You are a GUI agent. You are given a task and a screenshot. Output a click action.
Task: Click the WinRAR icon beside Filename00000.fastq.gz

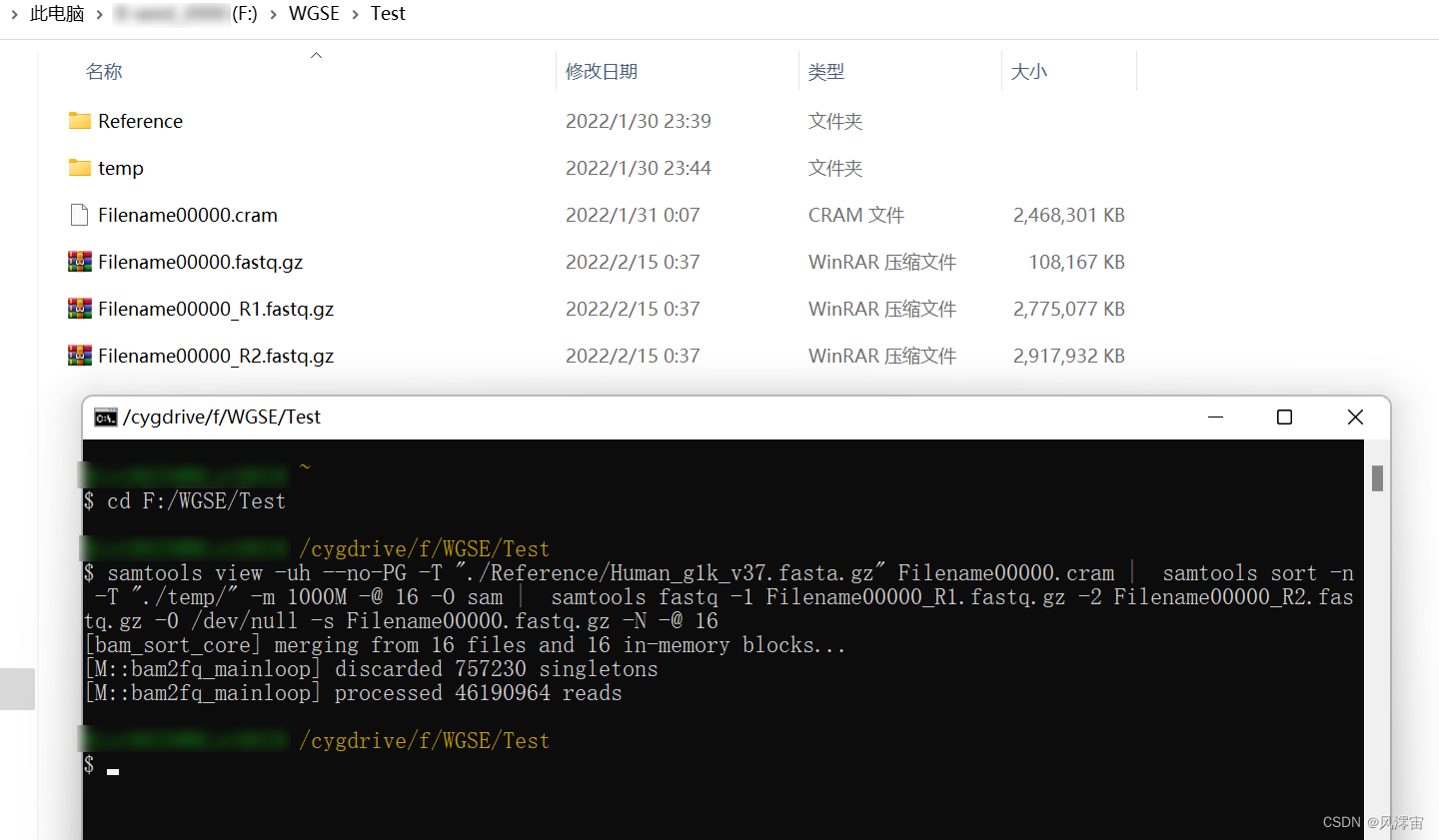click(79, 262)
